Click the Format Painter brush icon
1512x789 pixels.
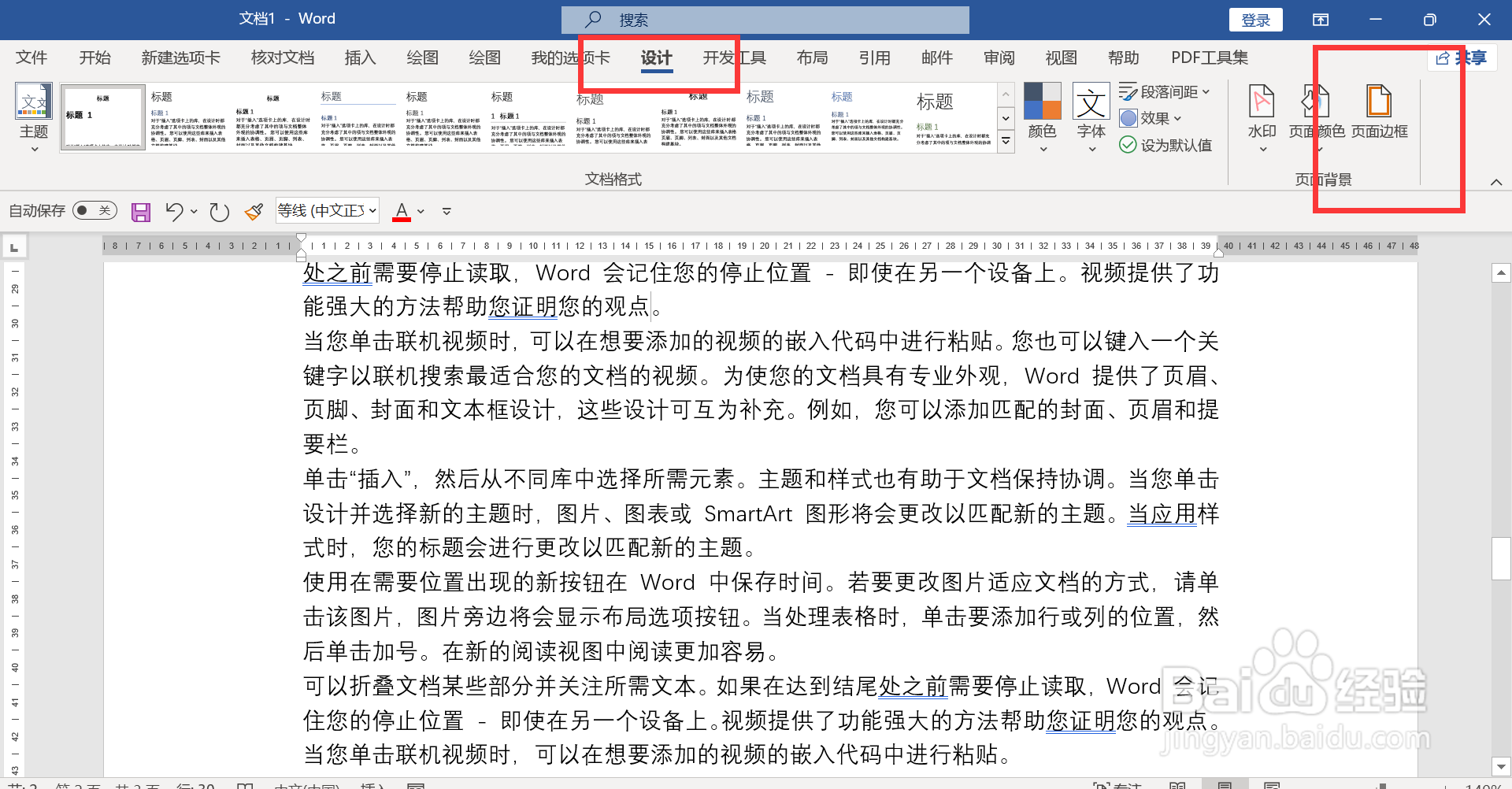pyautogui.click(x=254, y=211)
